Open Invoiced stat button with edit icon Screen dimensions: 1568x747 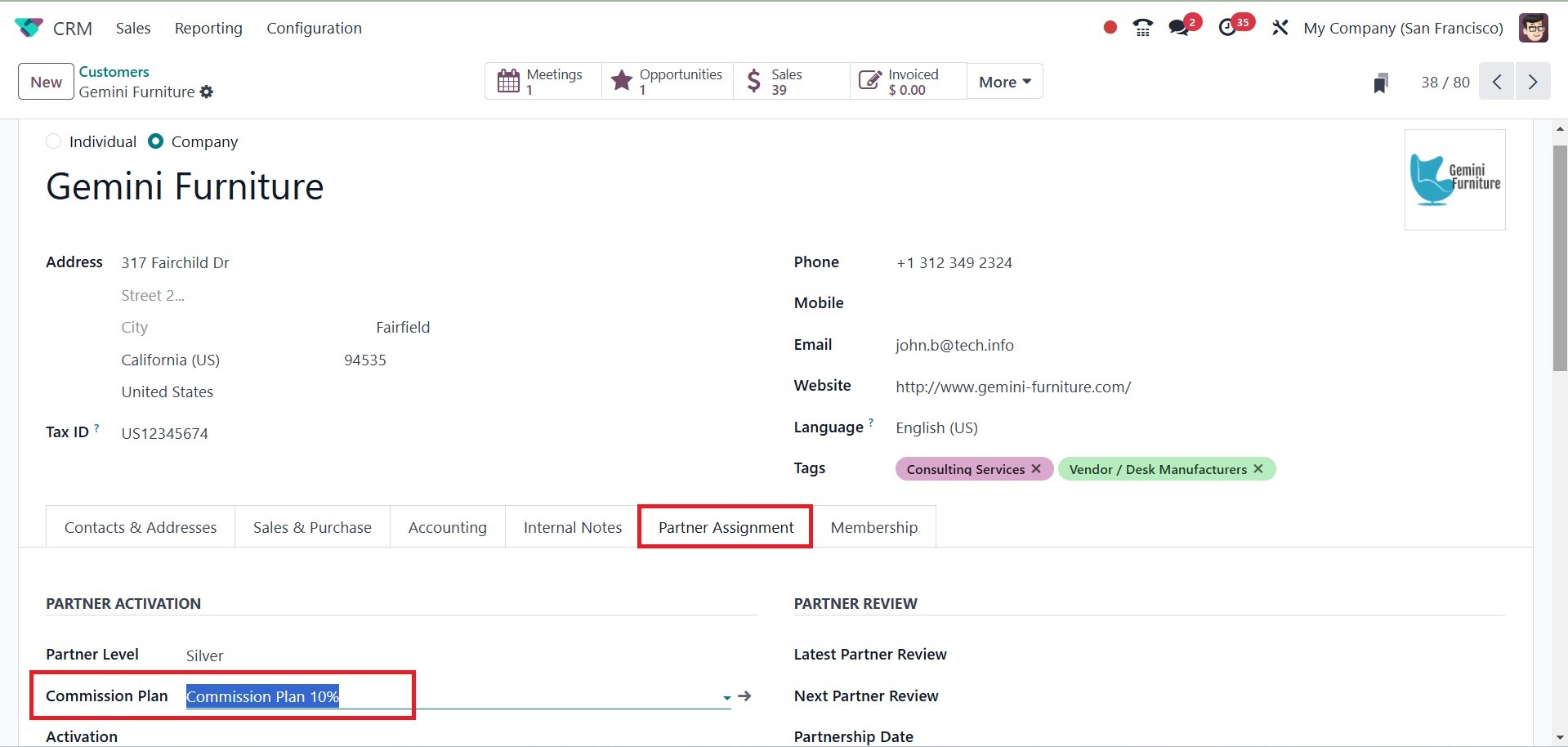point(909,82)
